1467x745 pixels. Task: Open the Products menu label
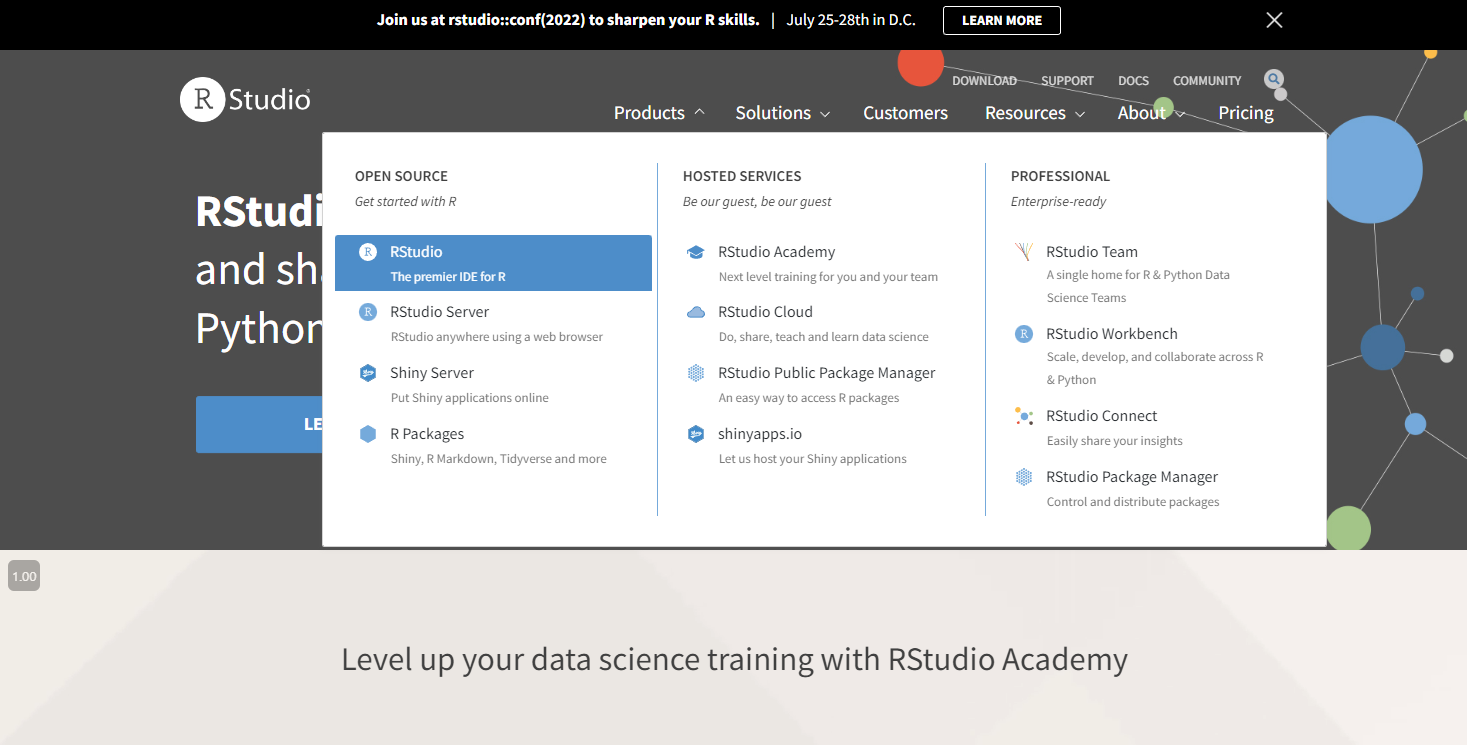click(649, 113)
